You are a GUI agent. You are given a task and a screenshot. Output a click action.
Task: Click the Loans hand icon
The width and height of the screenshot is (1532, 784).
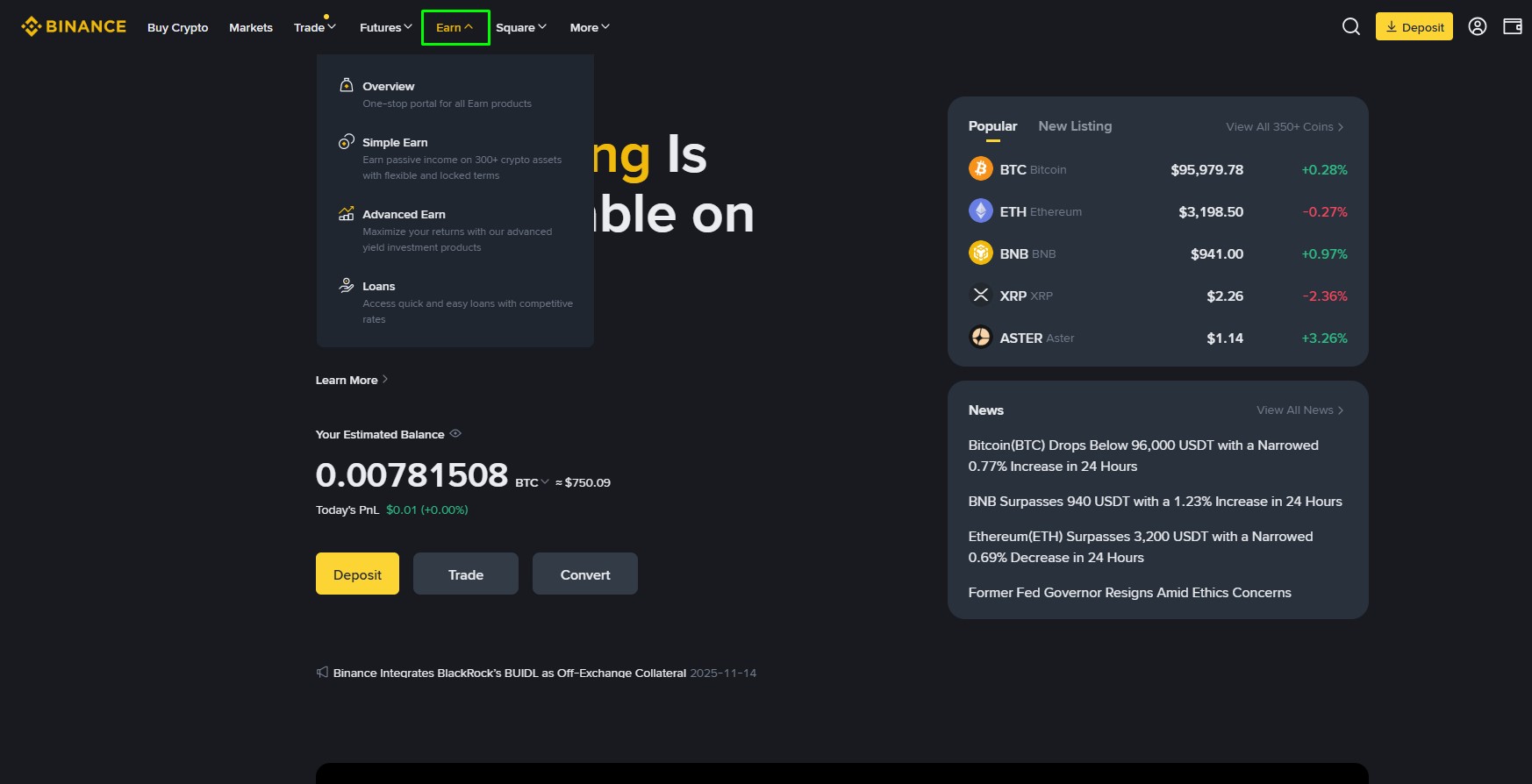(347, 285)
